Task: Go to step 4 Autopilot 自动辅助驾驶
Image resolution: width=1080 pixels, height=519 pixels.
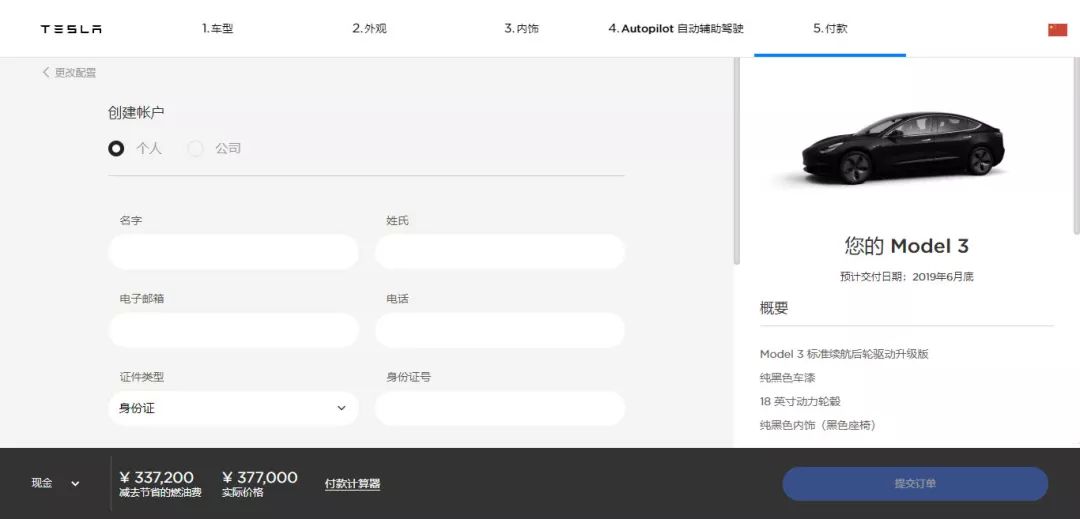Action: point(676,29)
